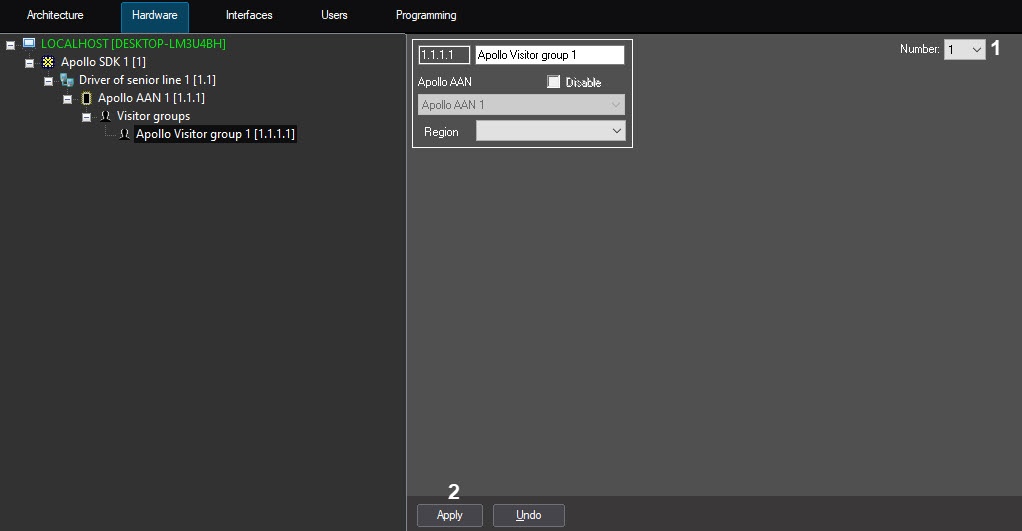Image resolution: width=1022 pixels, height=531 pixels.
Task: Open the Apollo AAN 1 dropdown
Action: tap(521, 105)
